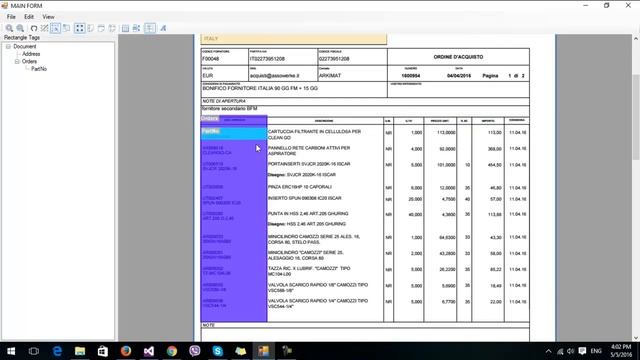Click the taskbar clock showing 4:02 PM
This screenshot has height=360, width=640.
pyautogui.click(x=621, y=351)
